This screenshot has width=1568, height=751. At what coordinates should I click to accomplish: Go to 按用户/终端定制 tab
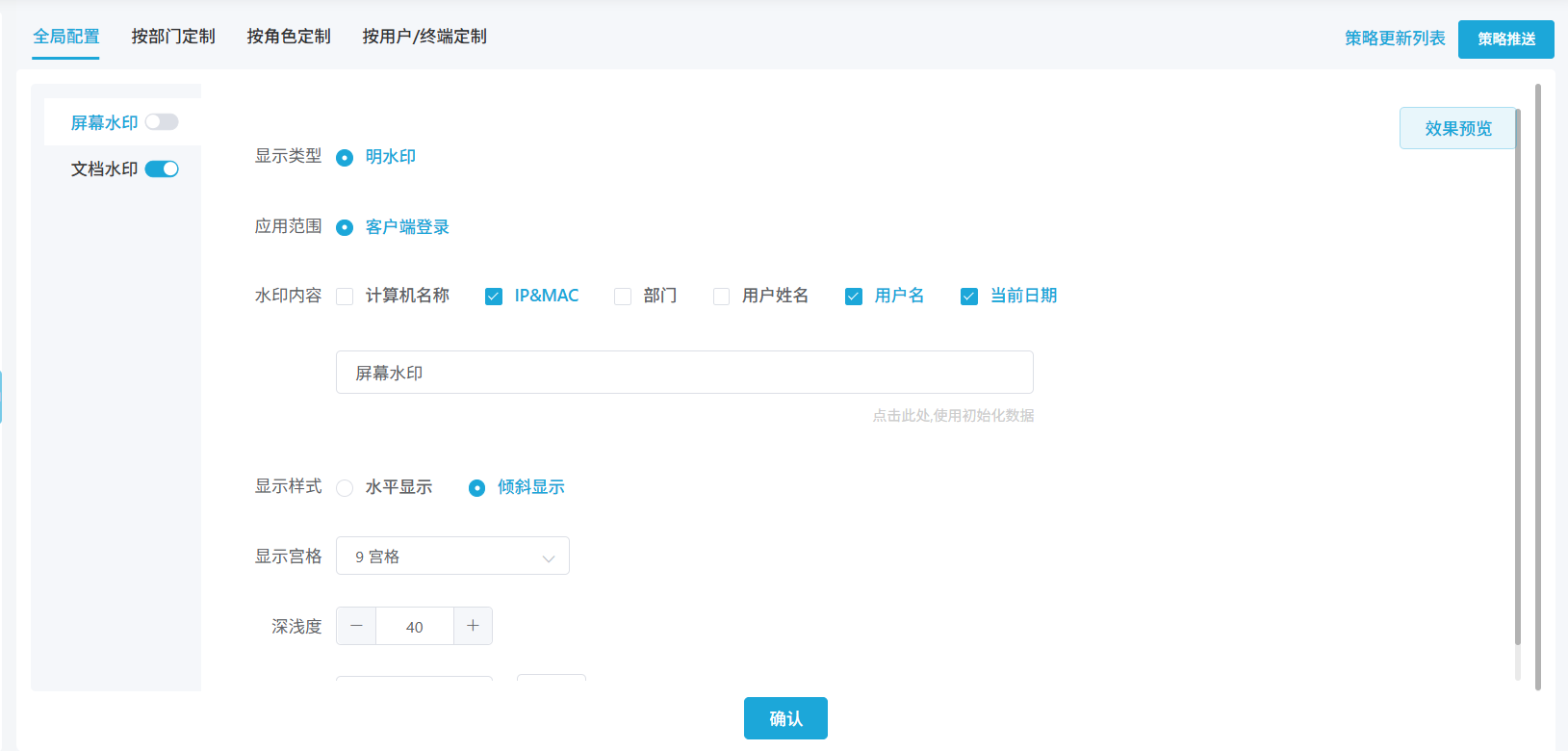click(x=424, y=37)
